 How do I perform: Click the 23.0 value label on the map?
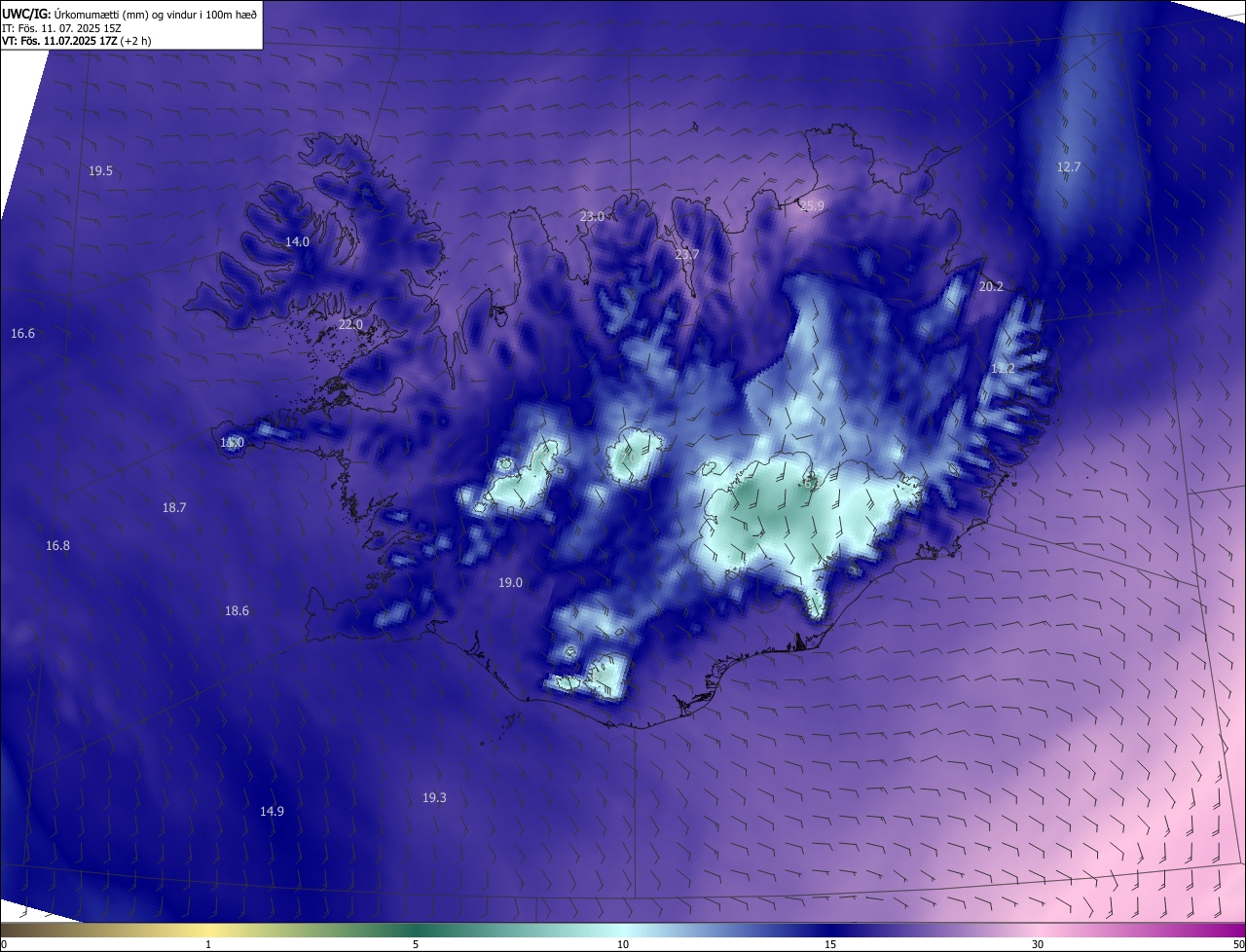click(592, 217)
